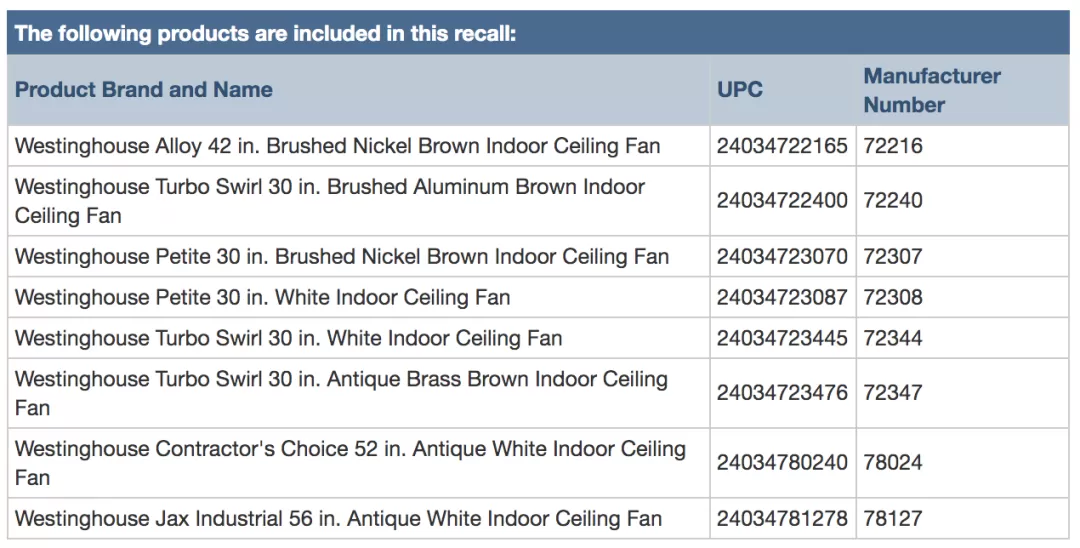1080x548 pixels.
Task: Click UPC 24034722165
Action: point(782,146)
